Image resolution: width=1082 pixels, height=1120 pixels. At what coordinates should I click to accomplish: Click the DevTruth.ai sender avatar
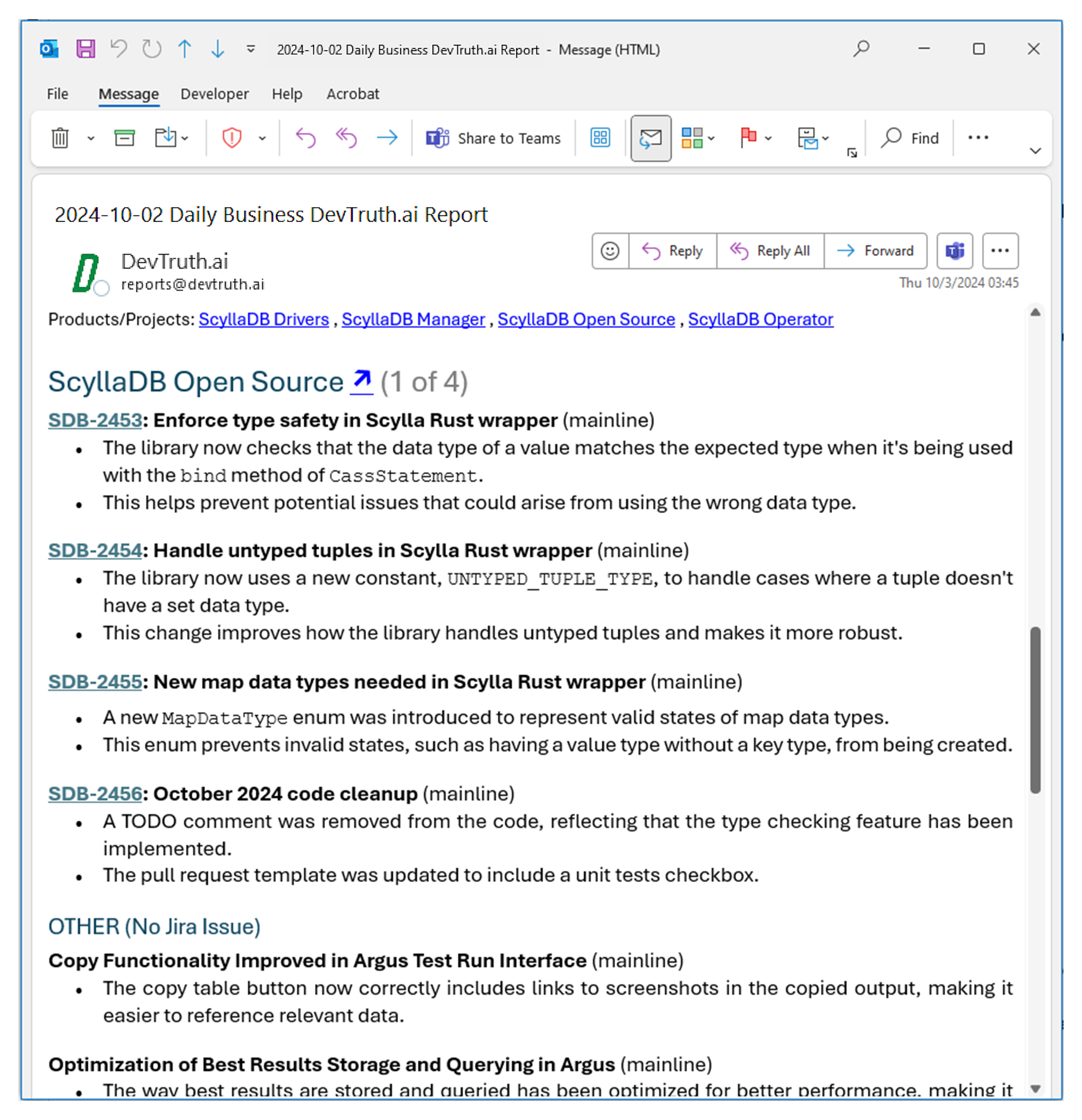[87, 273]
